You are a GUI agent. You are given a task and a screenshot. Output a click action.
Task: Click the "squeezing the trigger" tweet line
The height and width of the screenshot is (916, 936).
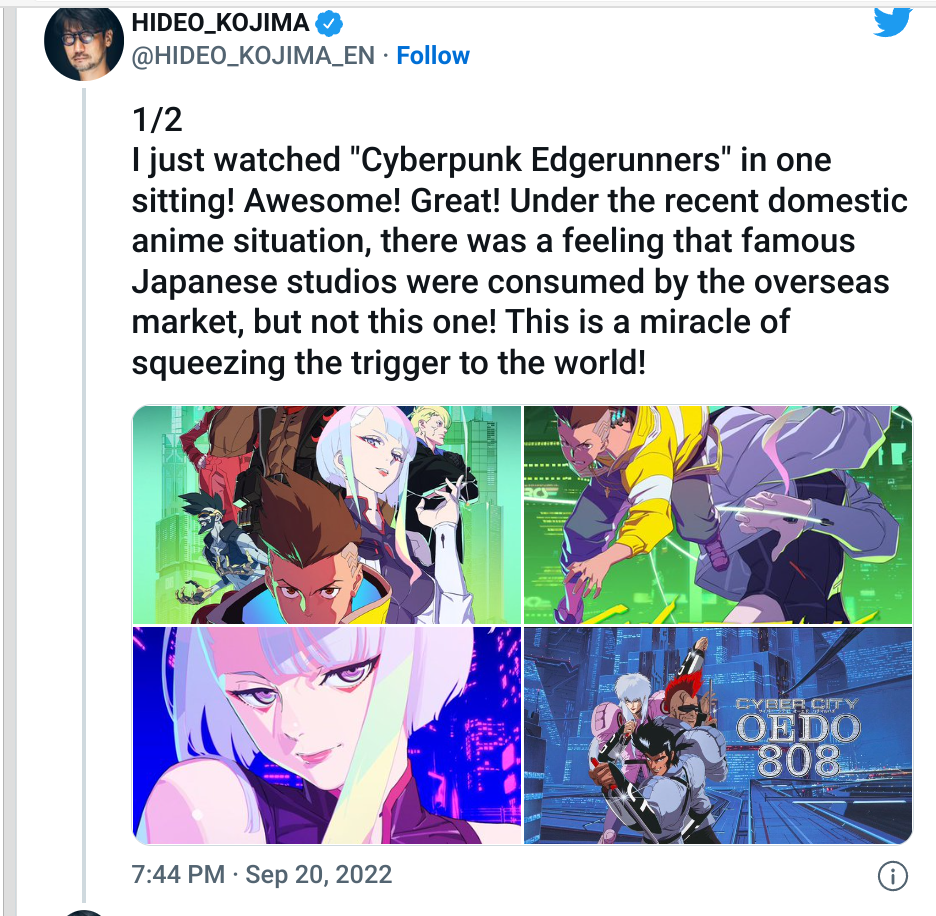[389, 362]
